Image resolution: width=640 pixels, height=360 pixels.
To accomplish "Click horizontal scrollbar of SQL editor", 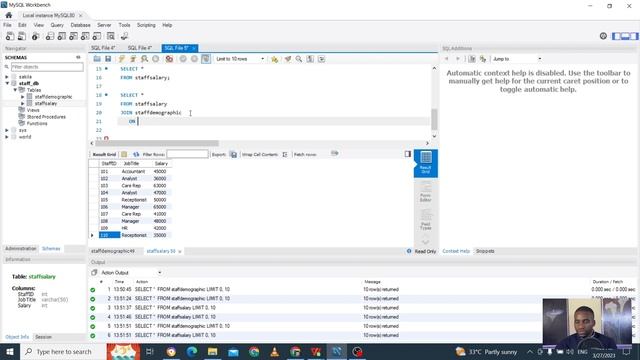I will (157, 143).
